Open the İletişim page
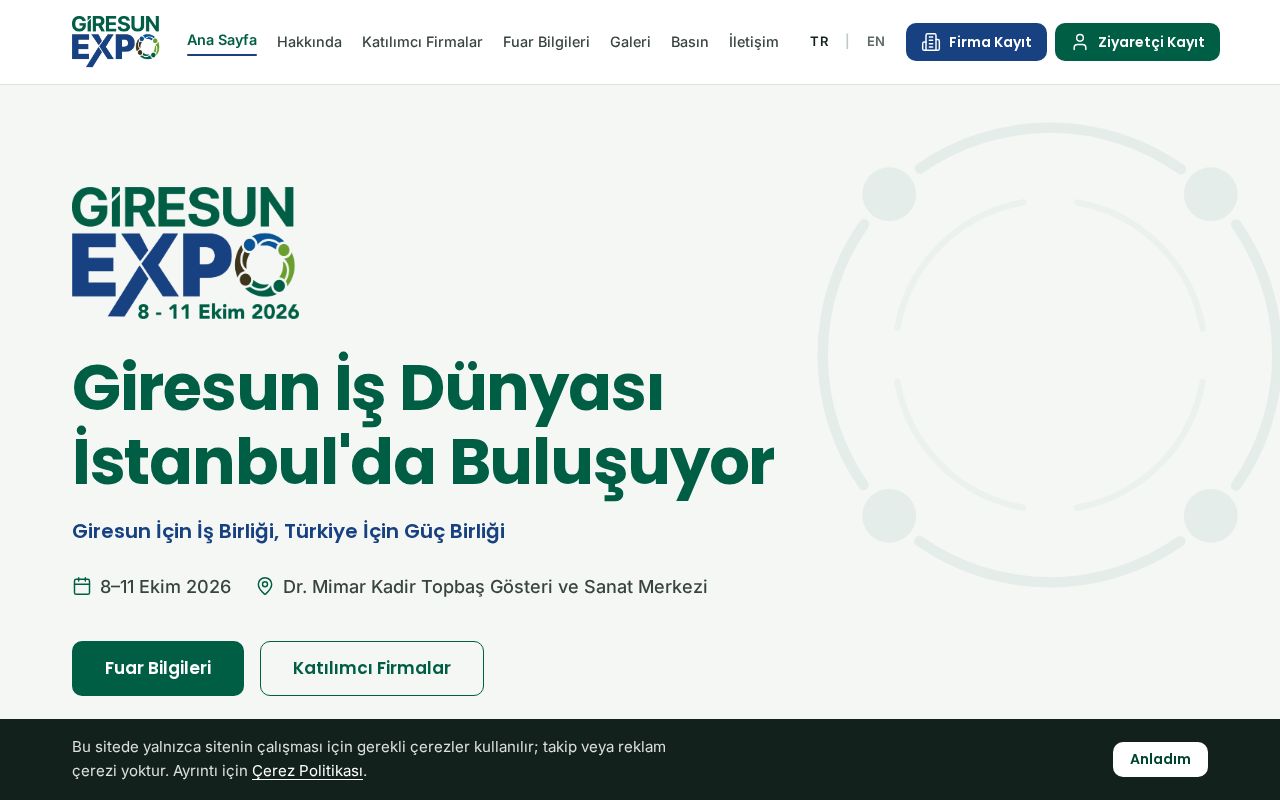1280x800 pixels. [x=754, y=42]
